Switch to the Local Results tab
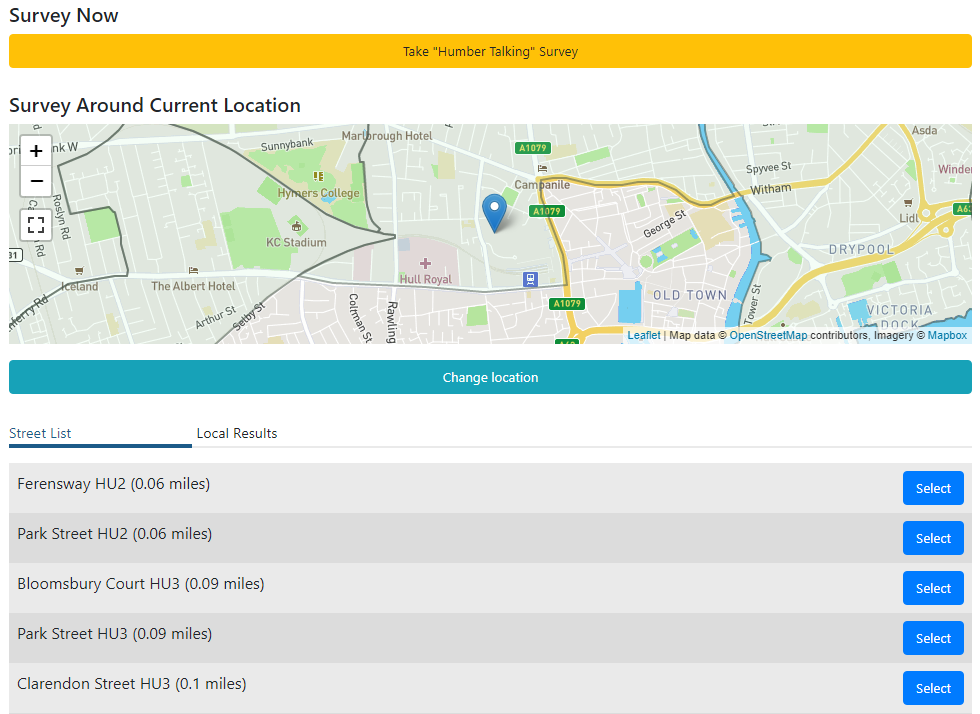Image resolution: width=980 pixels, height=714 pixels. [x=237, y=433]
